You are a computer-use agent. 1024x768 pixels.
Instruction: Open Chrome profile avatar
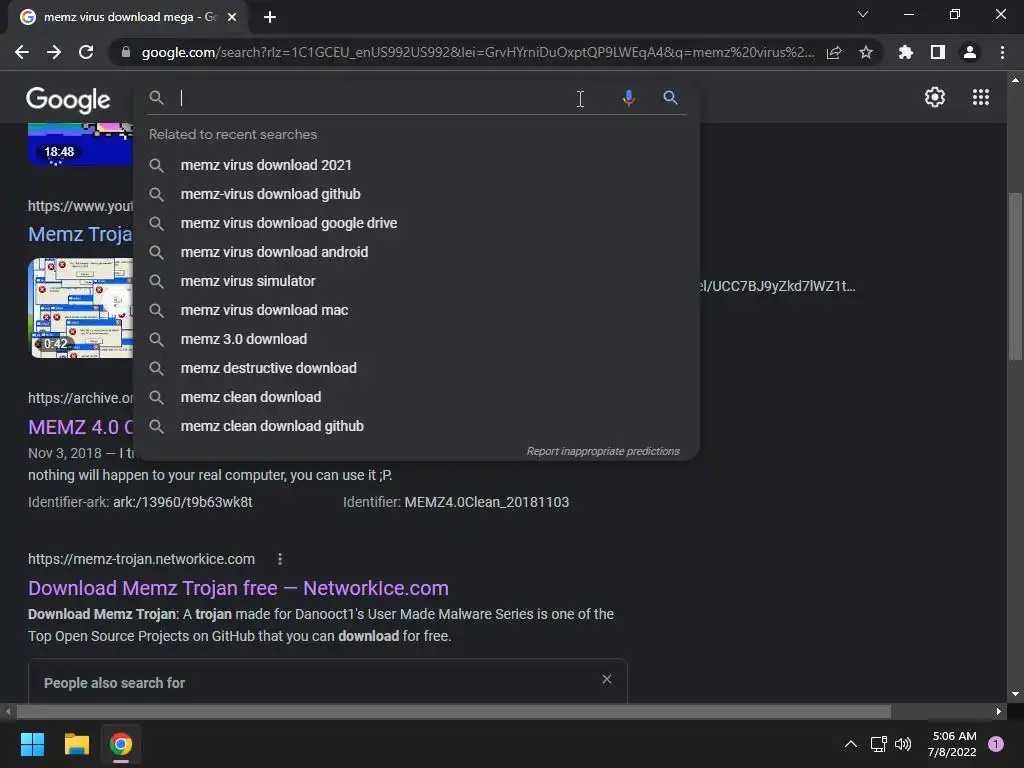(970, 52)
